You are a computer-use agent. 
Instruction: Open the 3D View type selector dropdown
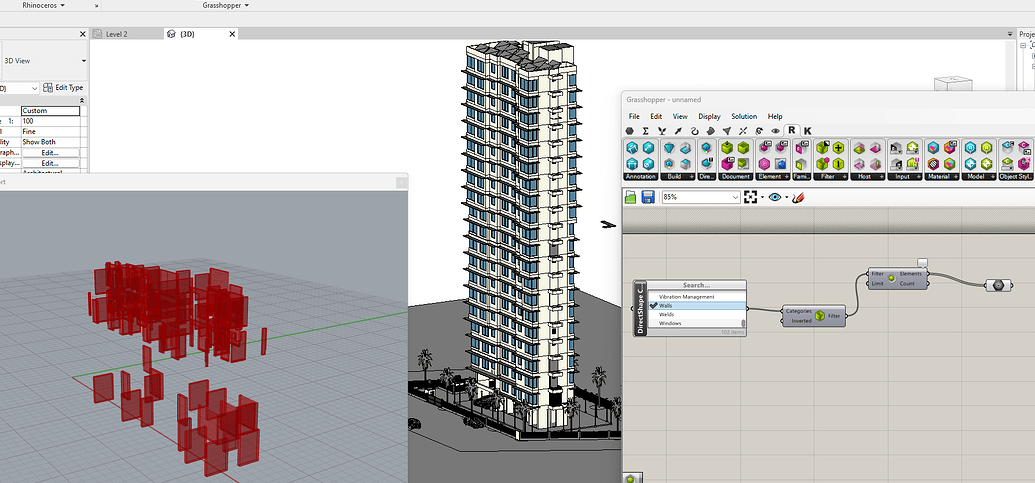point(84,60)
